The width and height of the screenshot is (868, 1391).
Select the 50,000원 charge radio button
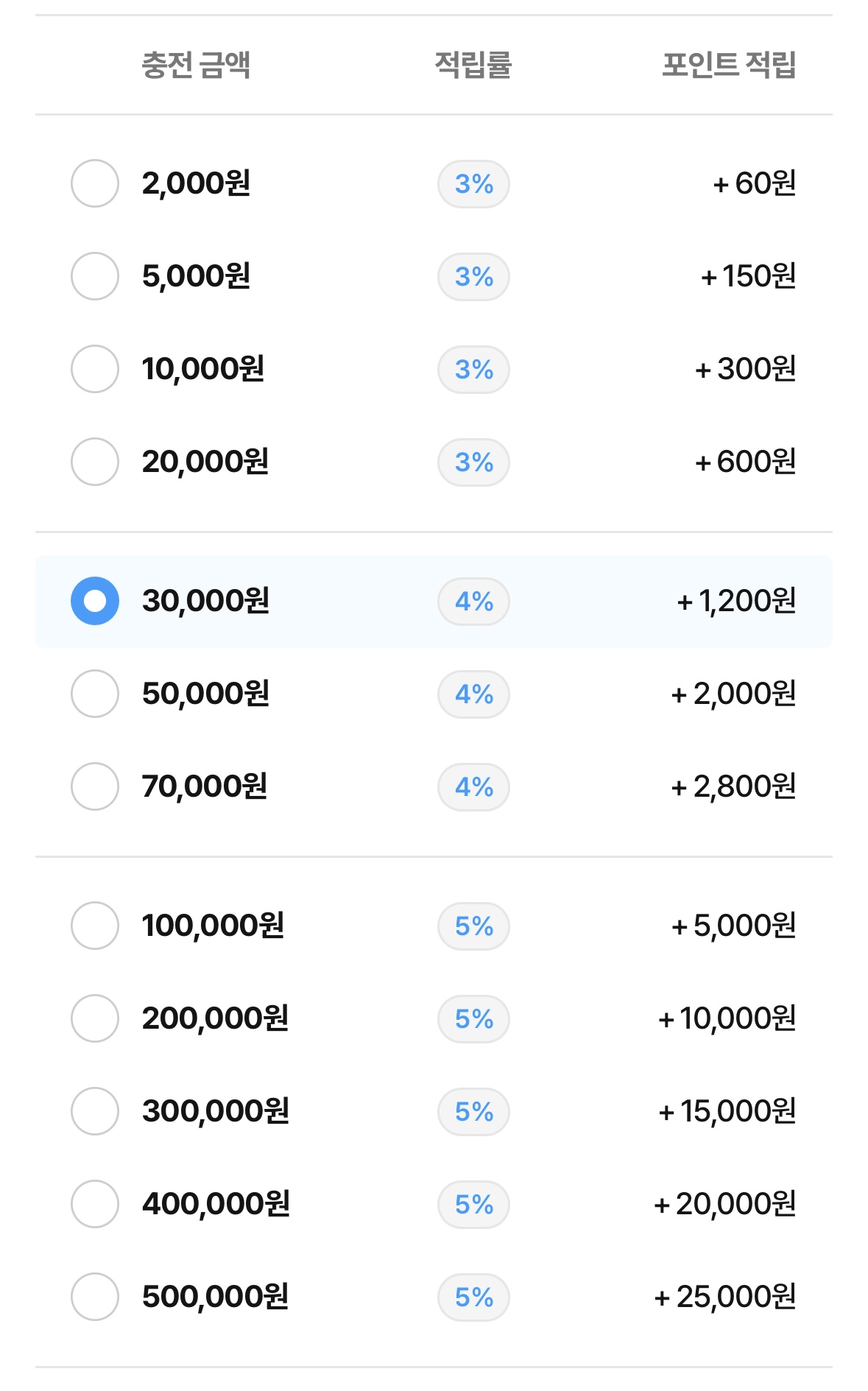point(95,694)
